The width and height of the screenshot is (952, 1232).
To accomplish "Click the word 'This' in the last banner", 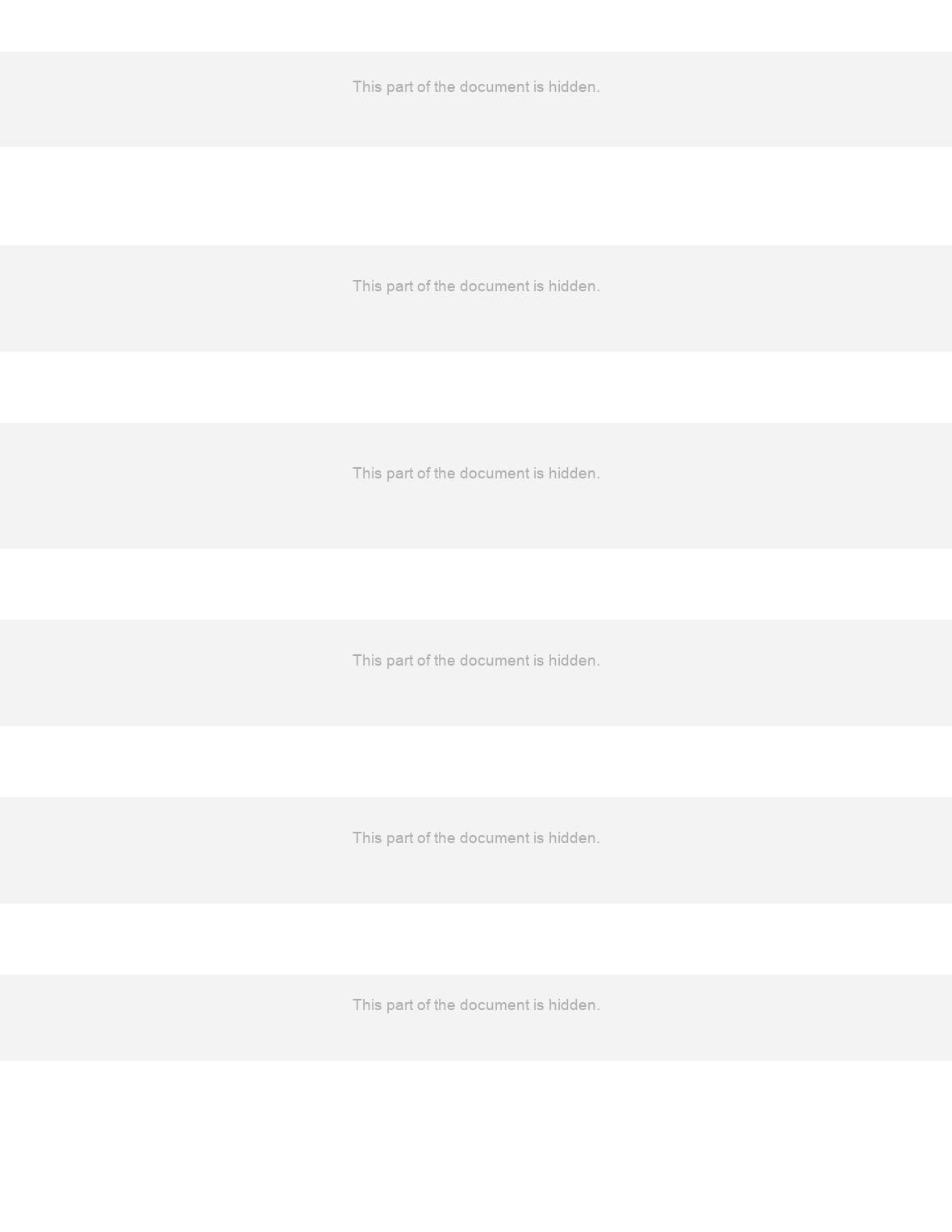I will tap(367, 1005).
